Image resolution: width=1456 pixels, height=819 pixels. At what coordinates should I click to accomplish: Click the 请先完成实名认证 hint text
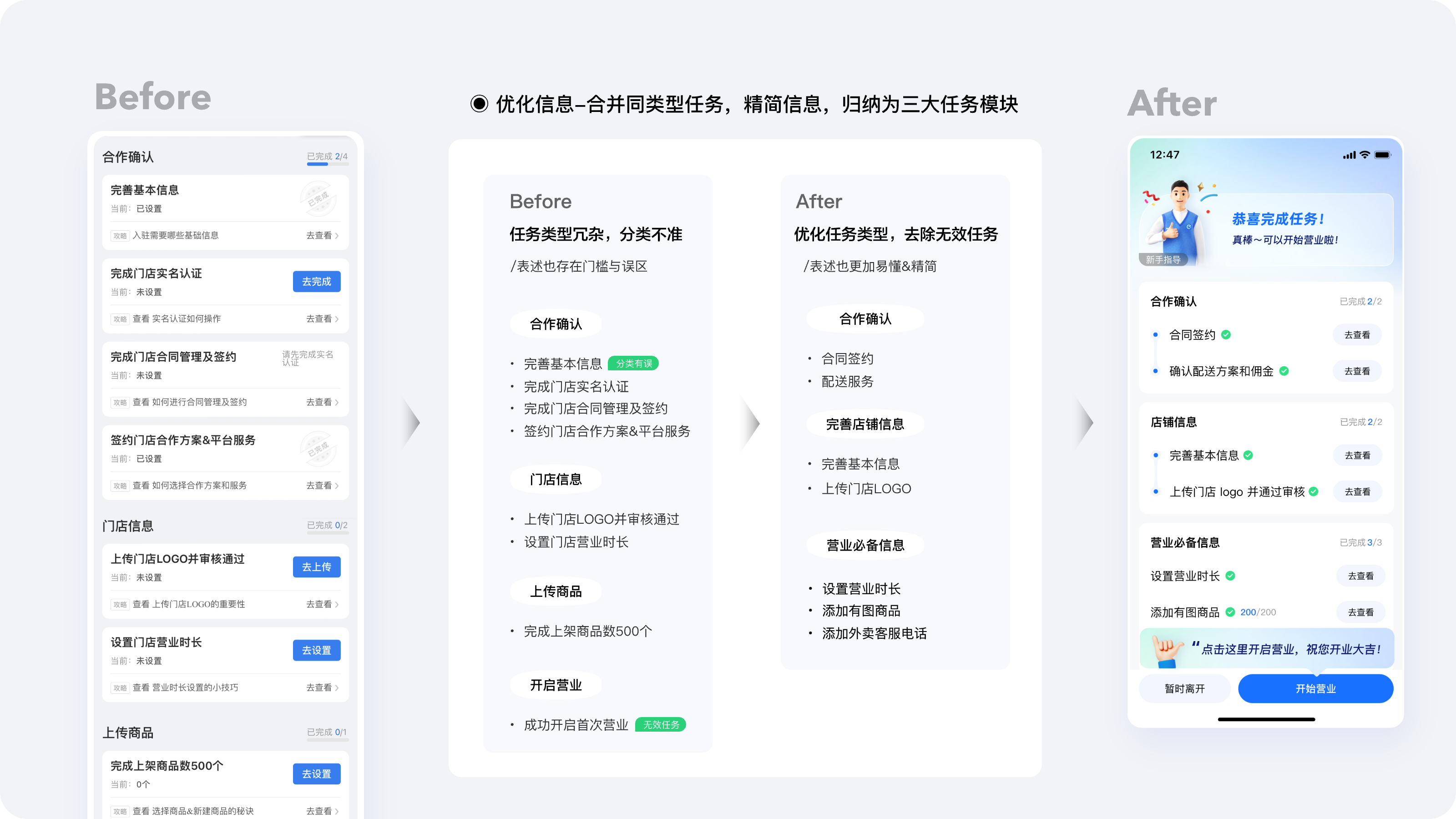point(308,358)
